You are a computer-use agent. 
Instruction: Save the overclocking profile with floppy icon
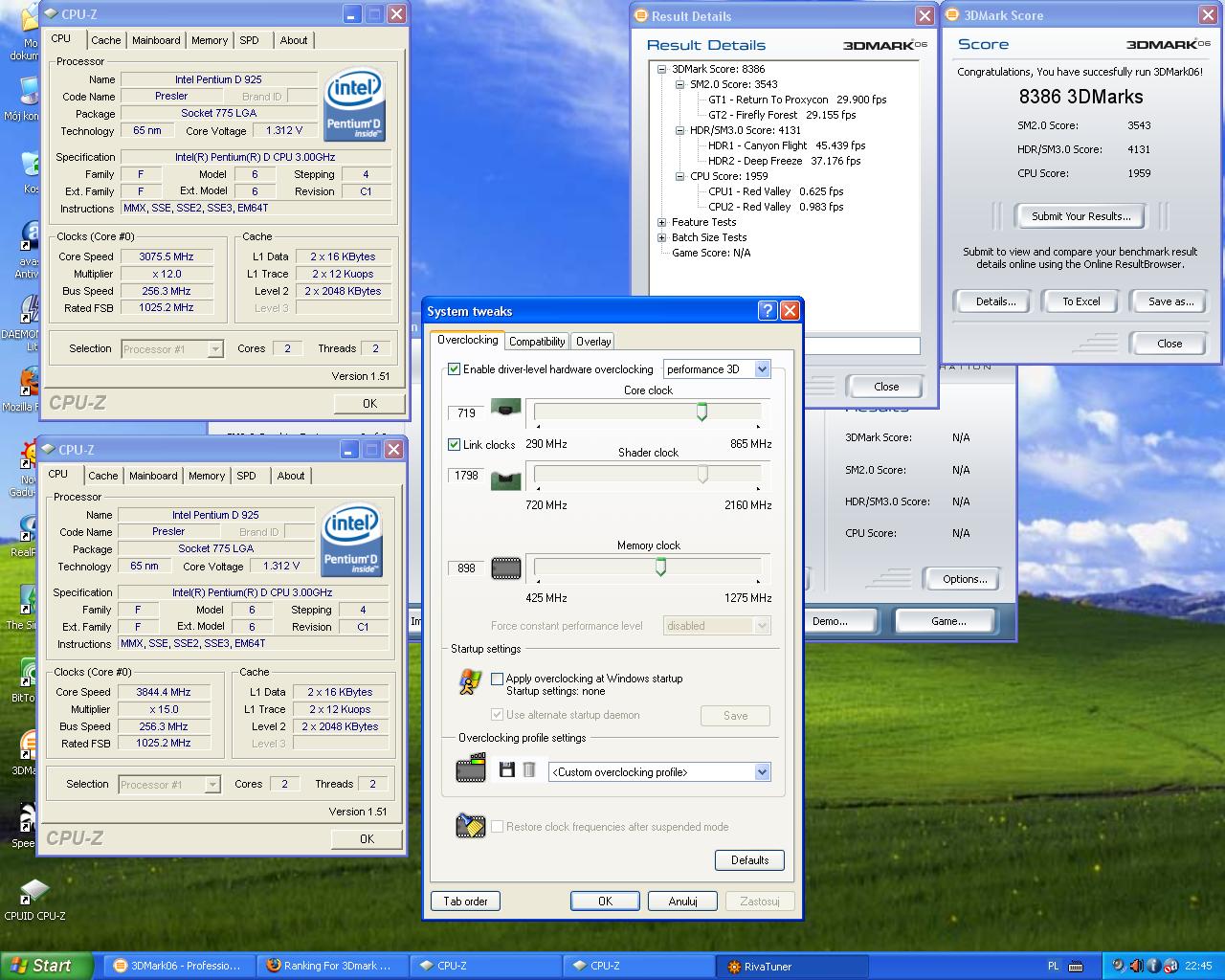[x=506, y=769]
